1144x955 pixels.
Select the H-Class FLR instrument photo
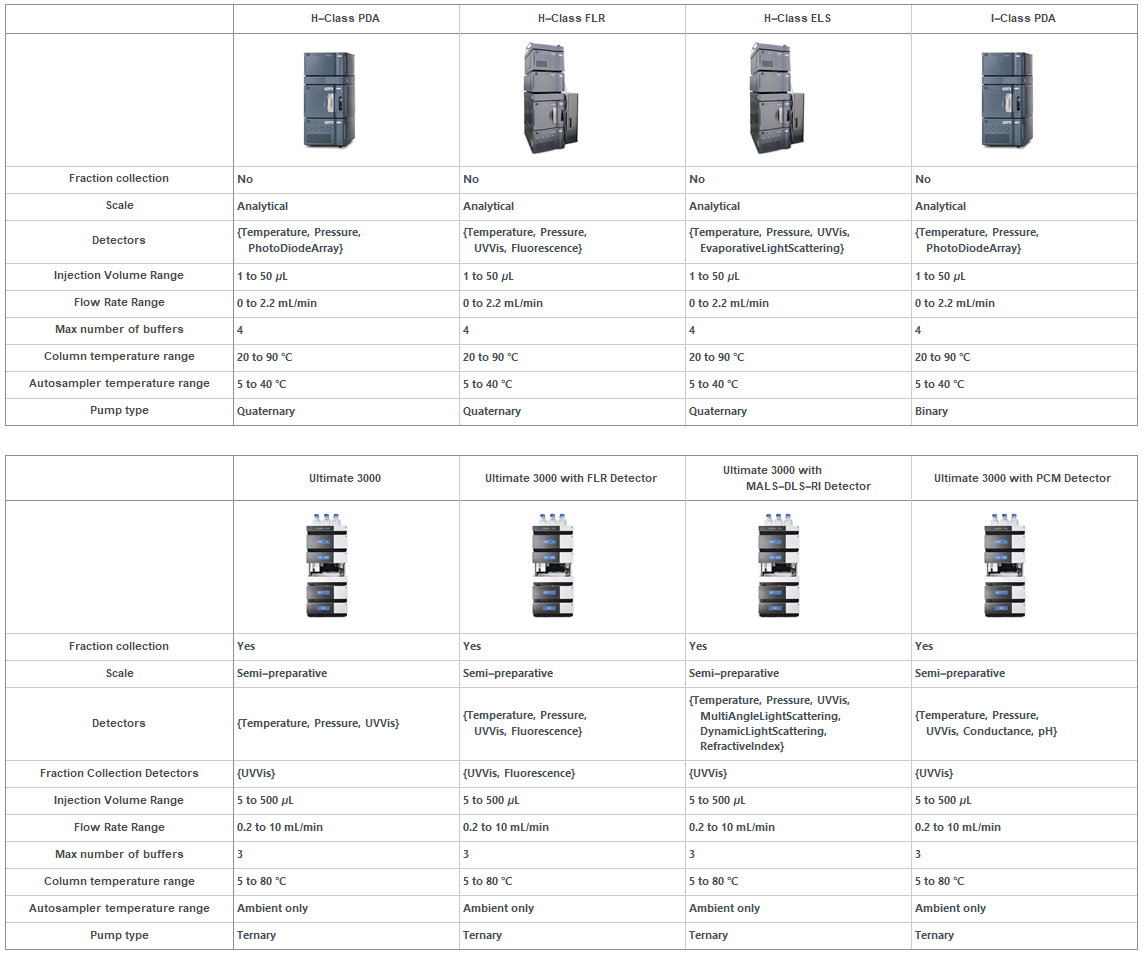[549, 98]
